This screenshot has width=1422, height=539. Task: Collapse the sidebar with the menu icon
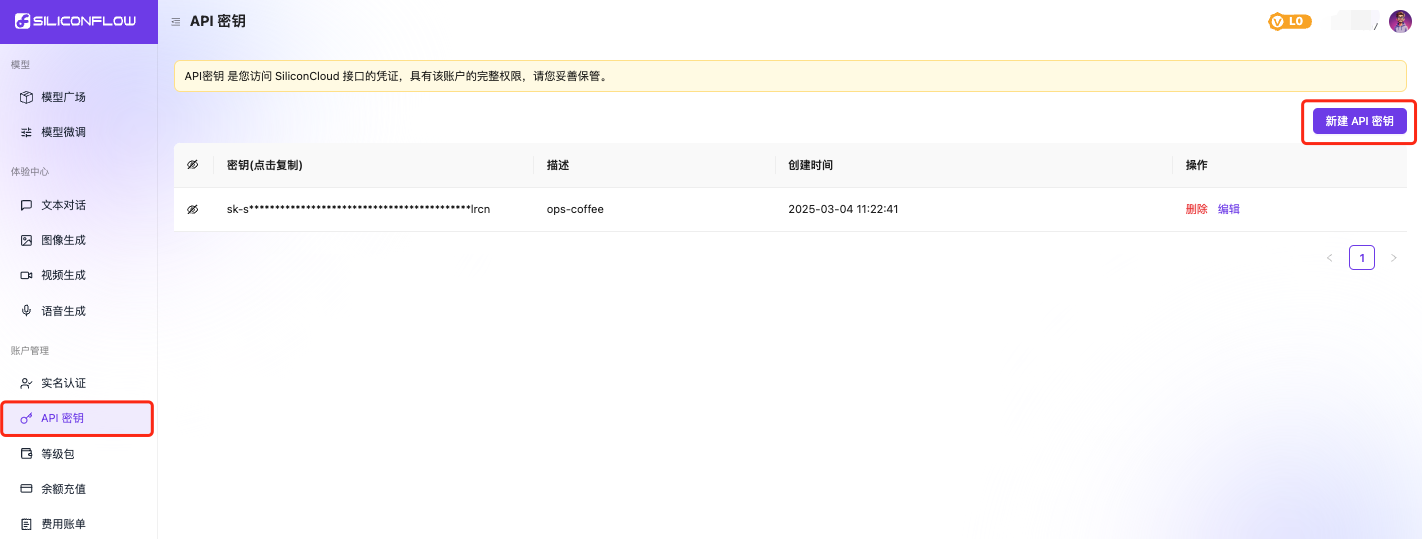click(176, 21)
